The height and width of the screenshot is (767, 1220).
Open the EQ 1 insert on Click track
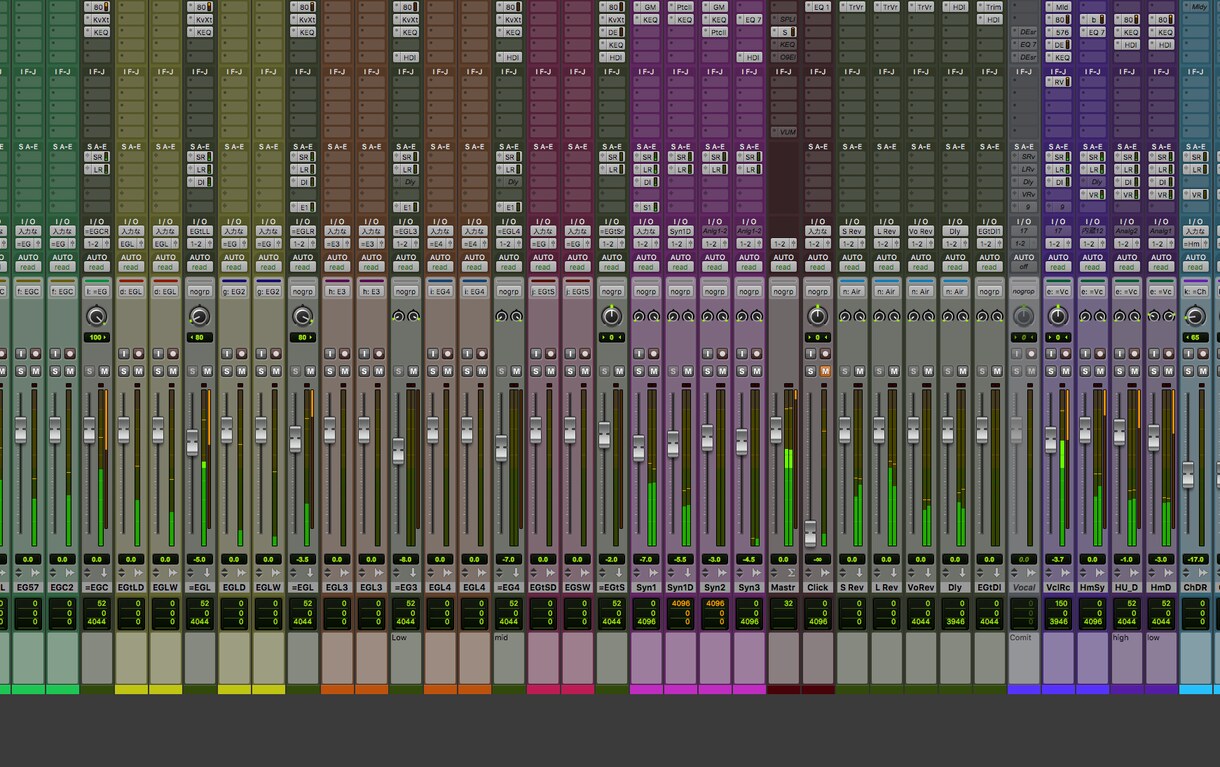point(818,6)
